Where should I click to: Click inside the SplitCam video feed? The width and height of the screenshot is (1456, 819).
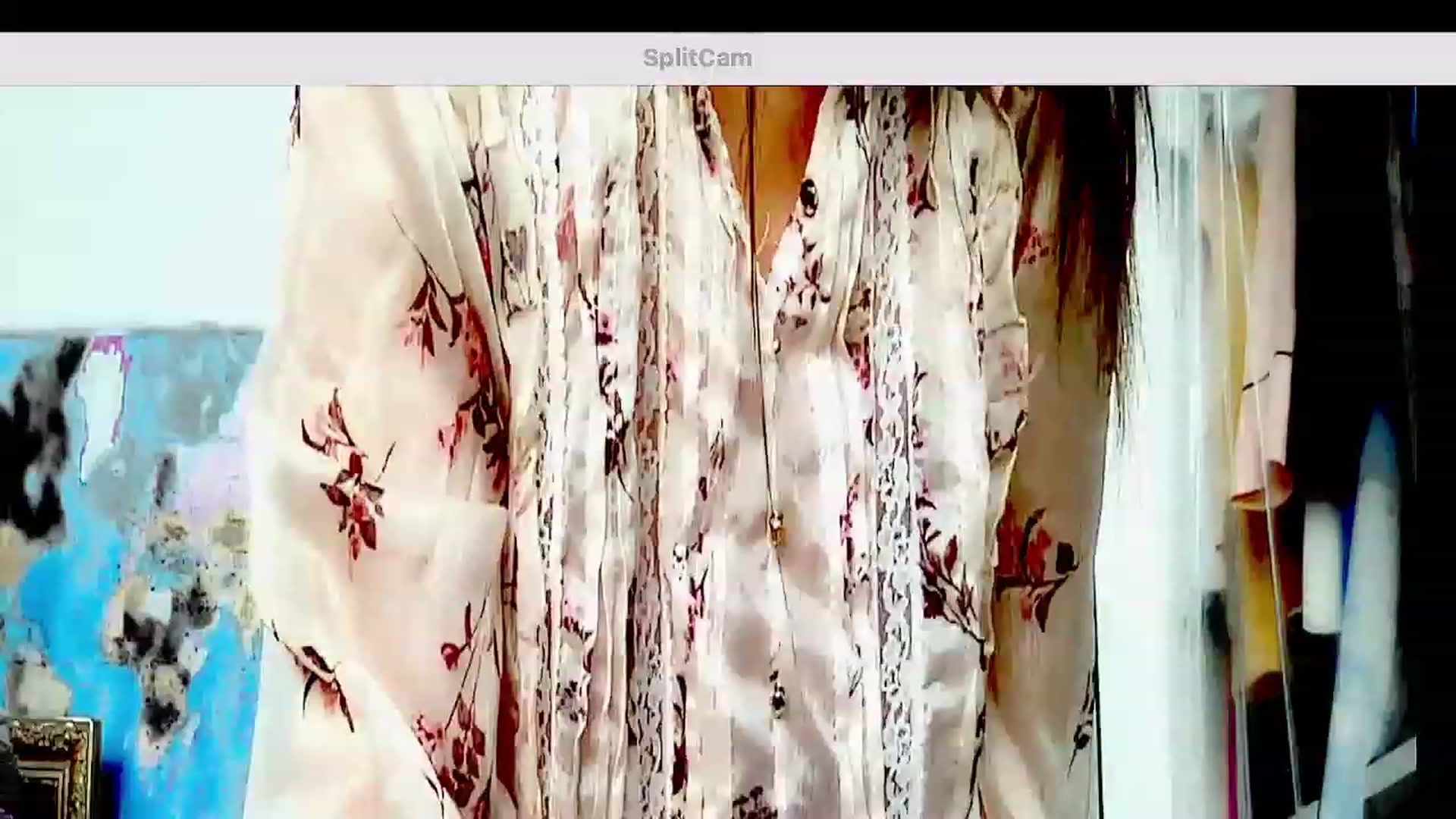728,452
